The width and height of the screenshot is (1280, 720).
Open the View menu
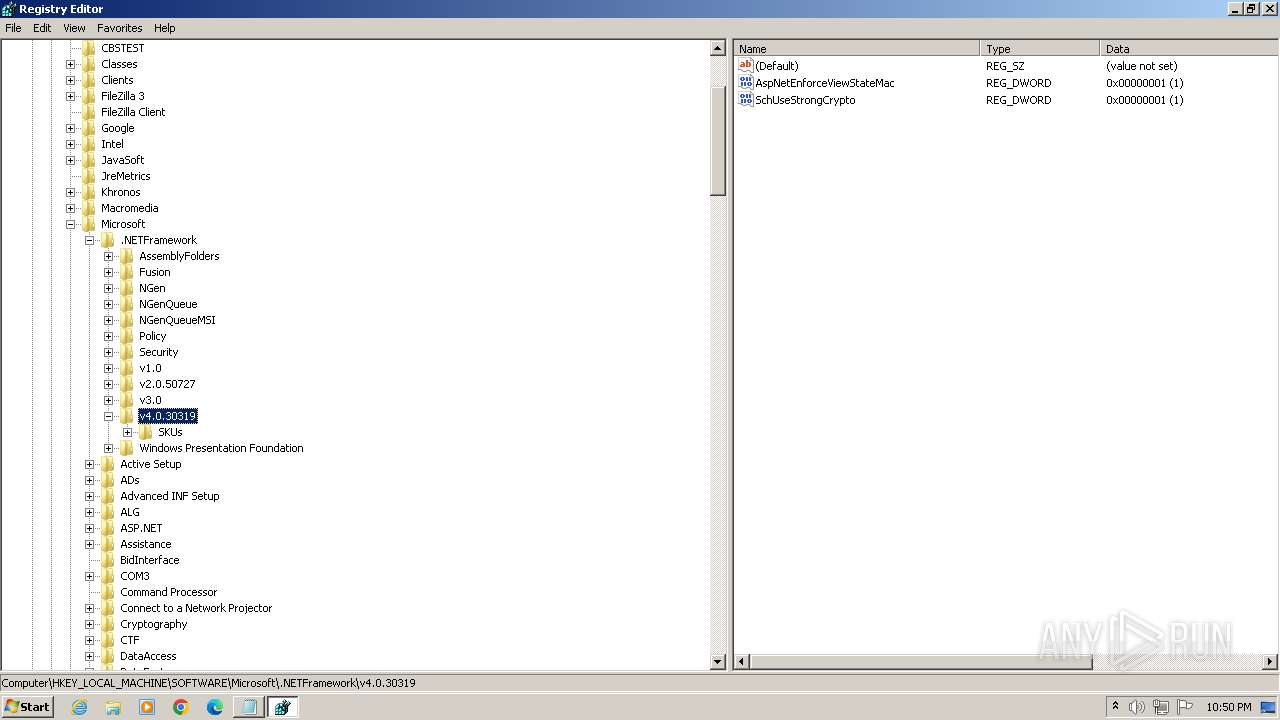(x=74, y=28)
